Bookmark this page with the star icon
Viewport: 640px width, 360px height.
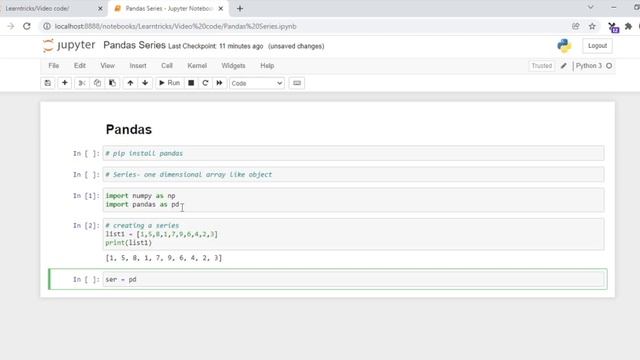click(x=592, y=27)
